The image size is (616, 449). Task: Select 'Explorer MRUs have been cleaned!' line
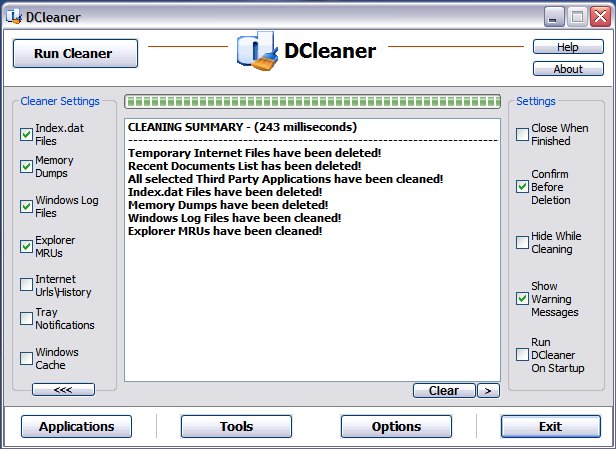click(x=225, y=231)
